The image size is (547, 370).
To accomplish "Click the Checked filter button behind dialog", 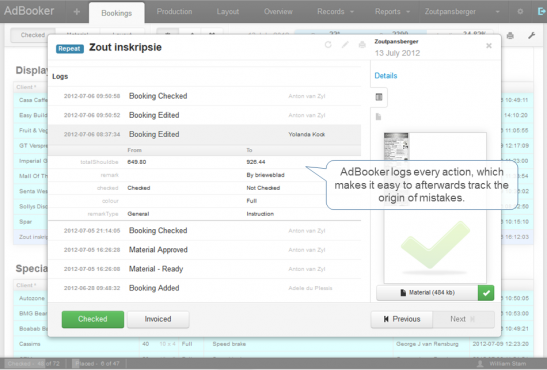I will pos(33,35).
